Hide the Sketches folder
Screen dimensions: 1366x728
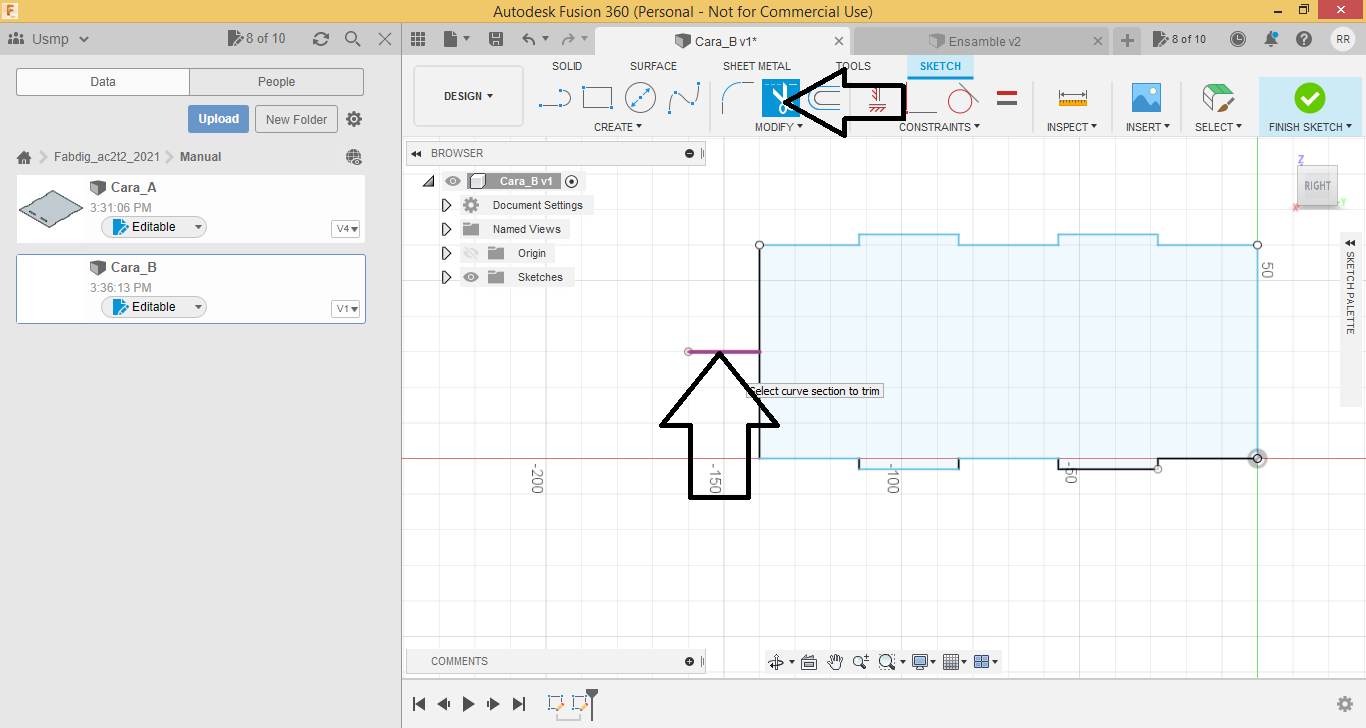[x=471, y=277]
